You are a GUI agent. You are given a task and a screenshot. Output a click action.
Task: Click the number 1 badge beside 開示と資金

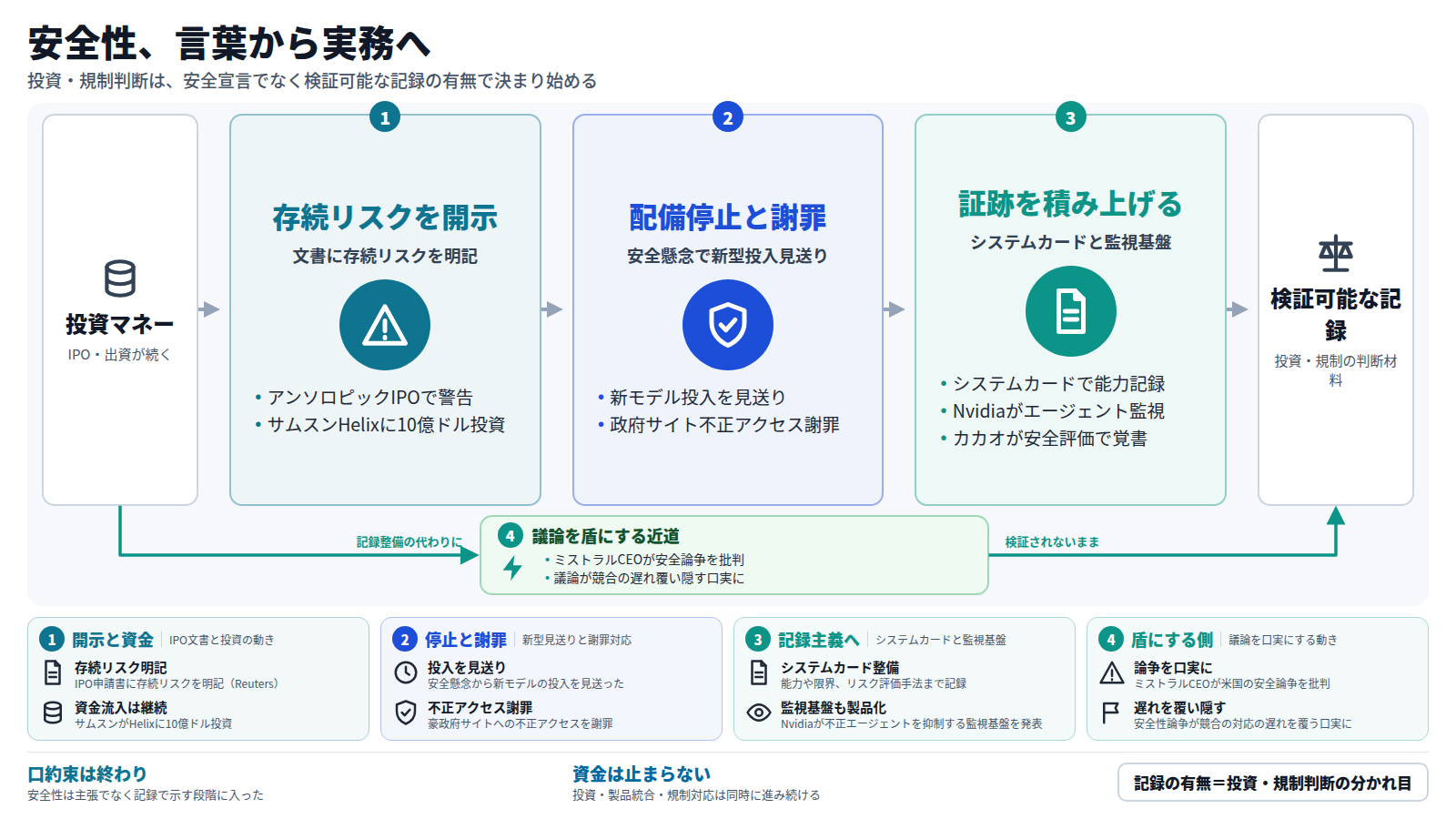(52, 640)
